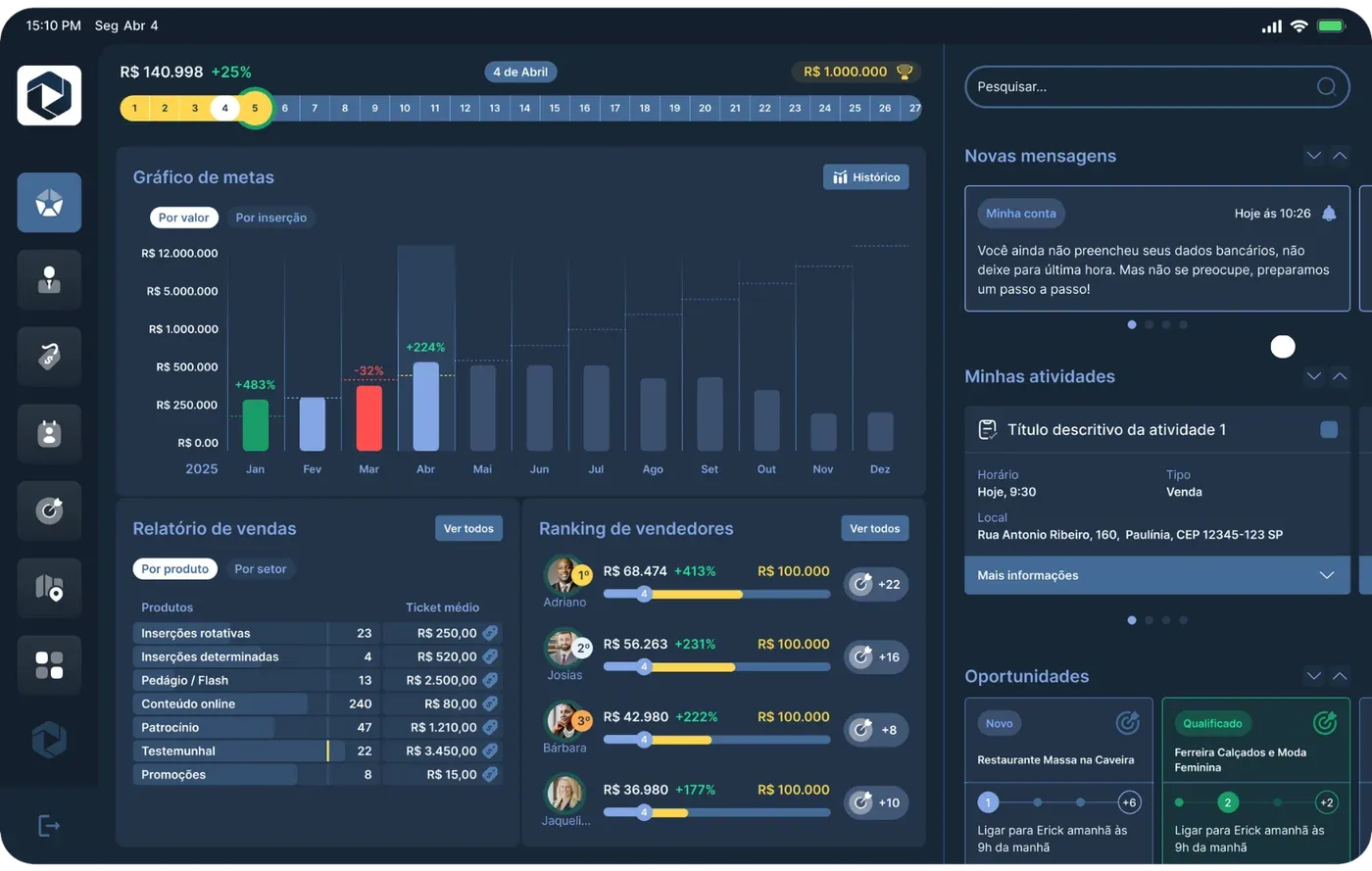Click the +22 button on Adriano's row

coord(876,584)
